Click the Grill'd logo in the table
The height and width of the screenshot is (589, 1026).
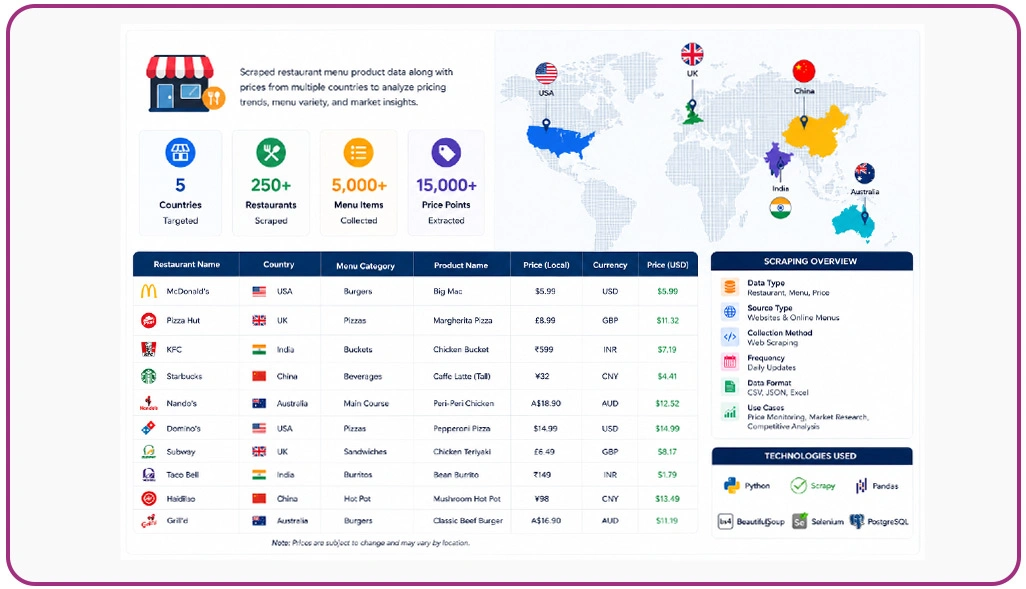149,521
